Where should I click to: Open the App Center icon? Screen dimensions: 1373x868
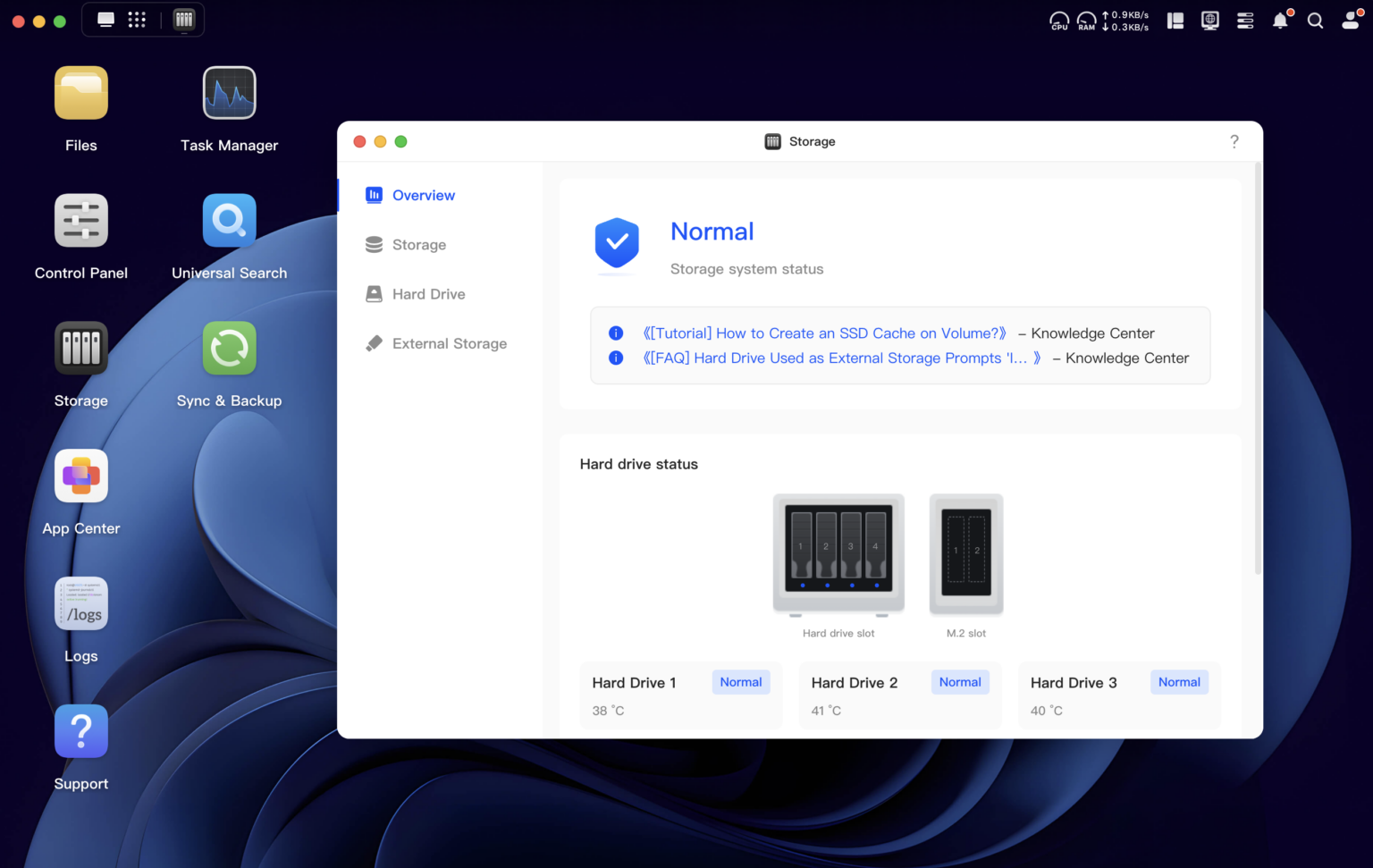click(x=81, y=476)
